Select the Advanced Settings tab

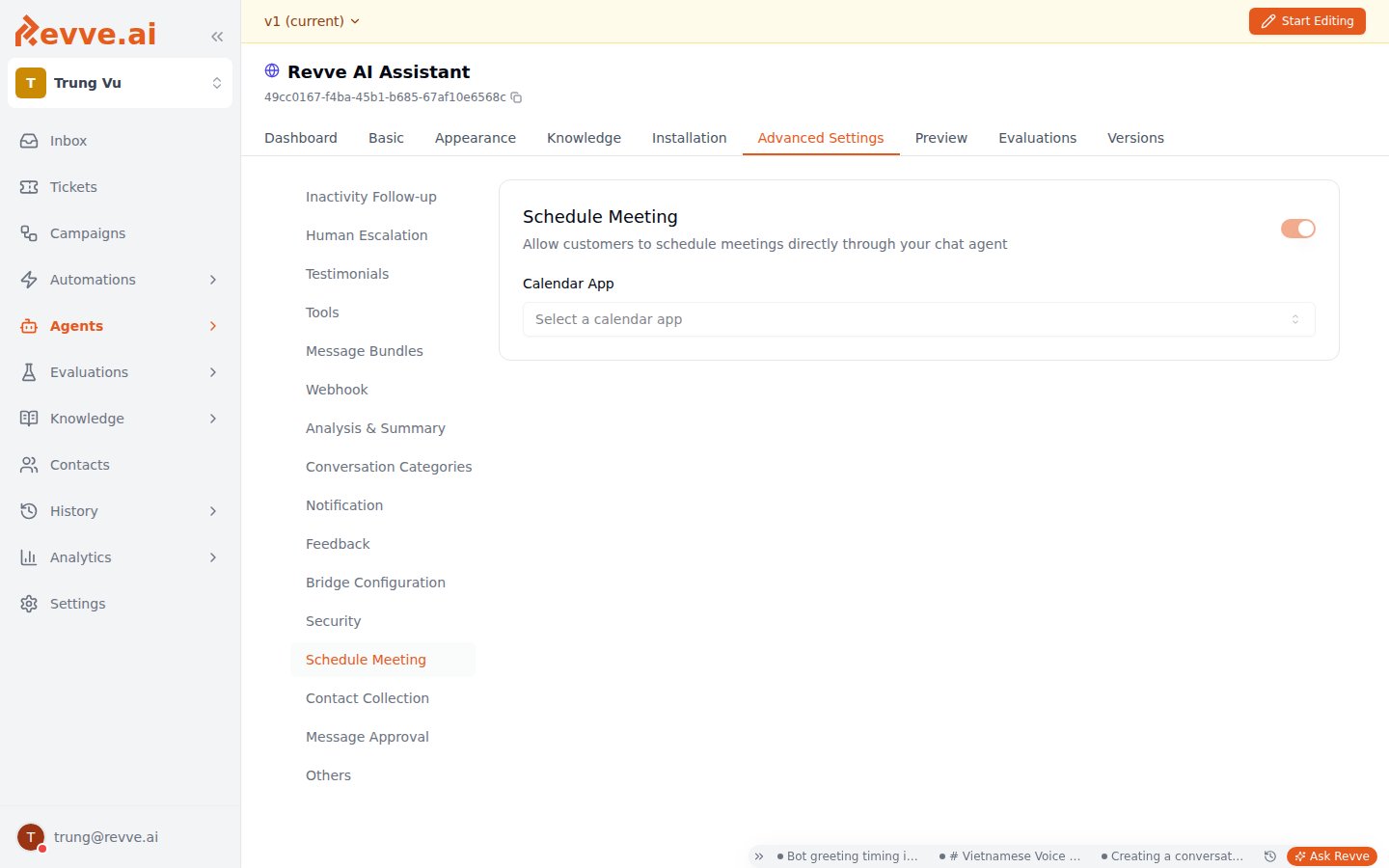tap(821, 138)
